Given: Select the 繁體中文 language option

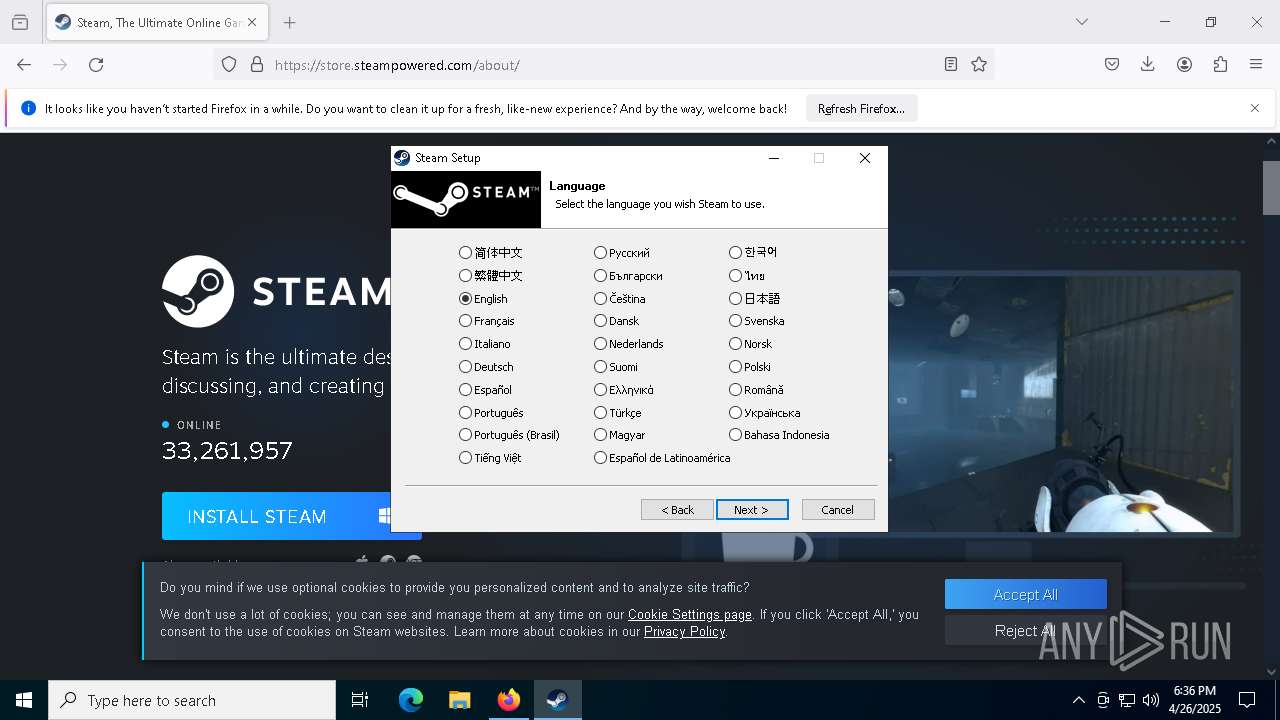Looking at the screenshot, I should [x=491, y=276].
